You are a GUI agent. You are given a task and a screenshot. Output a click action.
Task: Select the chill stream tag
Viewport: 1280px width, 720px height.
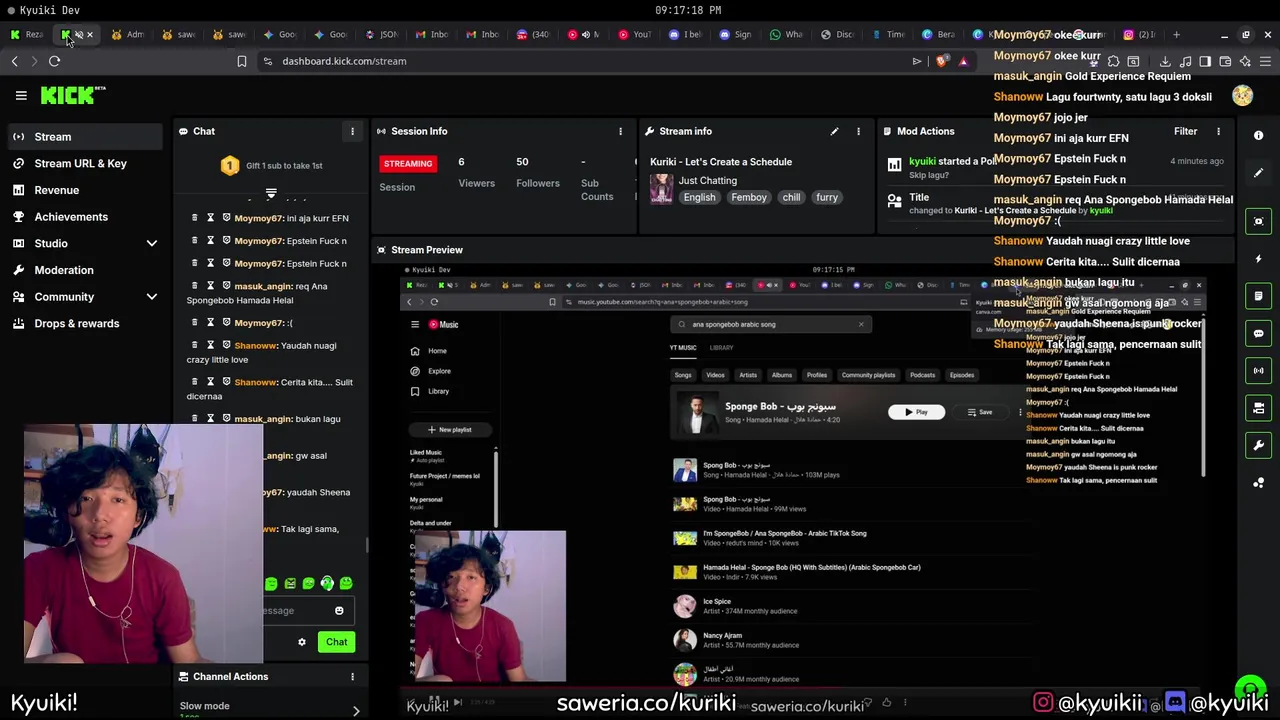pyautogui.click(x=791, y=198)
